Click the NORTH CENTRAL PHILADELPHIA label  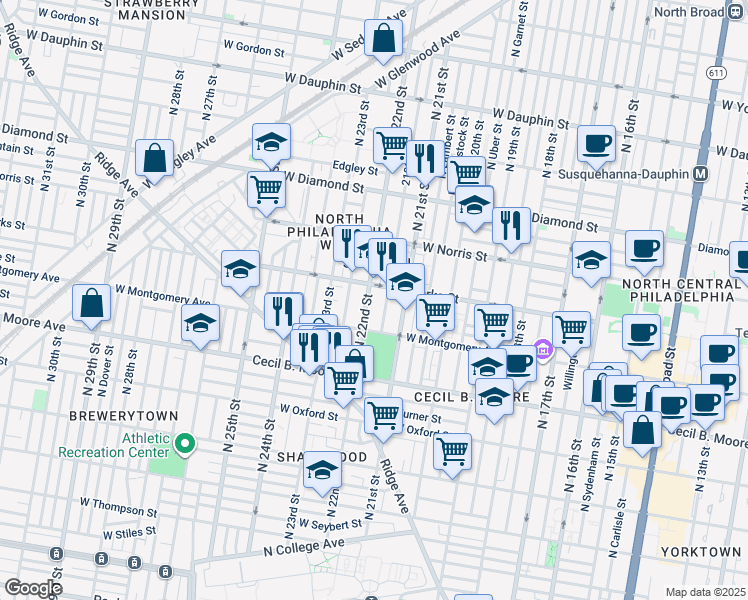(x=682, y=290)
